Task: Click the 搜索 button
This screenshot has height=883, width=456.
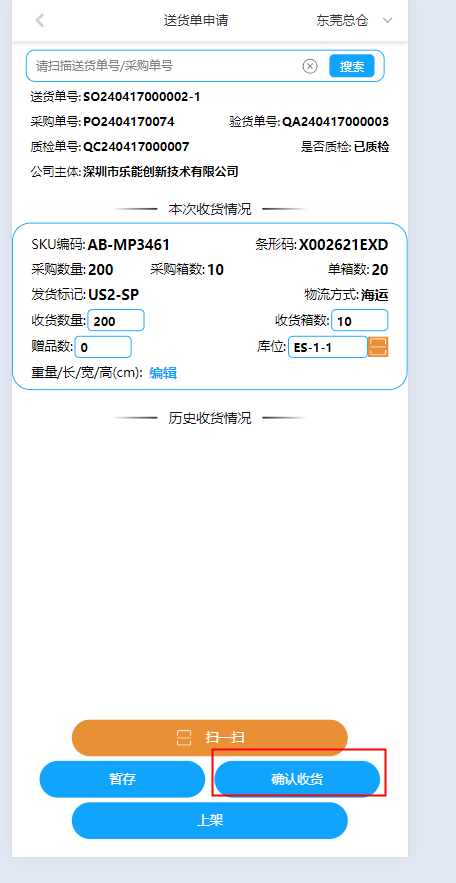Action: (x=352, y=66)
